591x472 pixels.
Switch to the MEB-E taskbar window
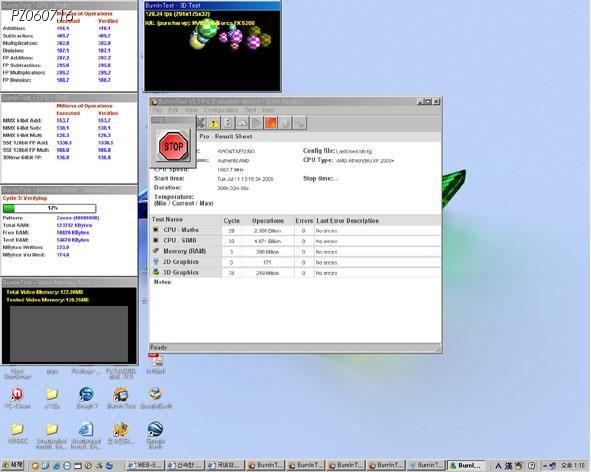tap(145, 465)
